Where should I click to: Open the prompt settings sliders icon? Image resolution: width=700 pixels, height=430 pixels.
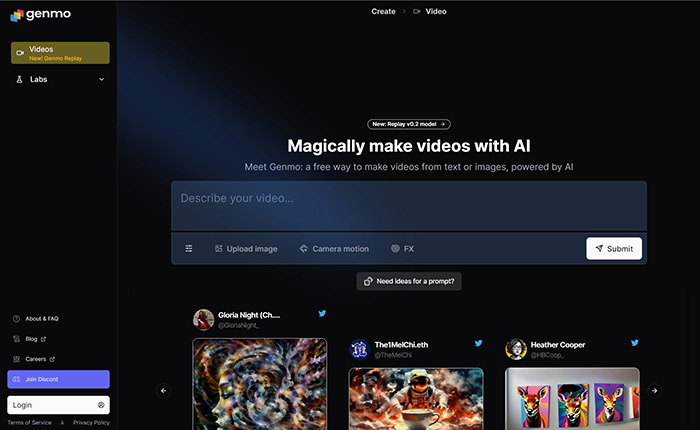coord(189,248)
